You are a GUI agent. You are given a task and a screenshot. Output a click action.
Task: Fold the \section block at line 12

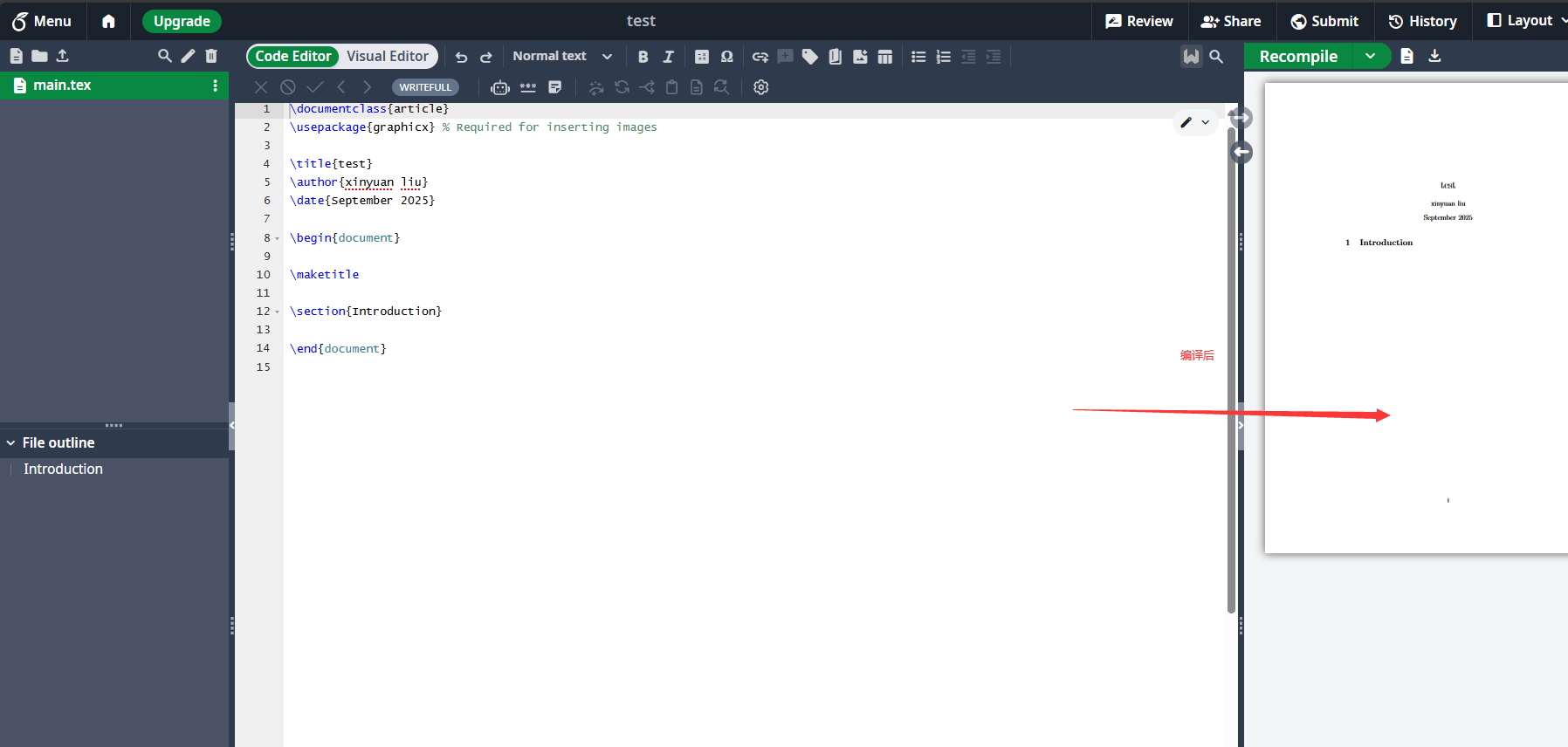[278, 312]
